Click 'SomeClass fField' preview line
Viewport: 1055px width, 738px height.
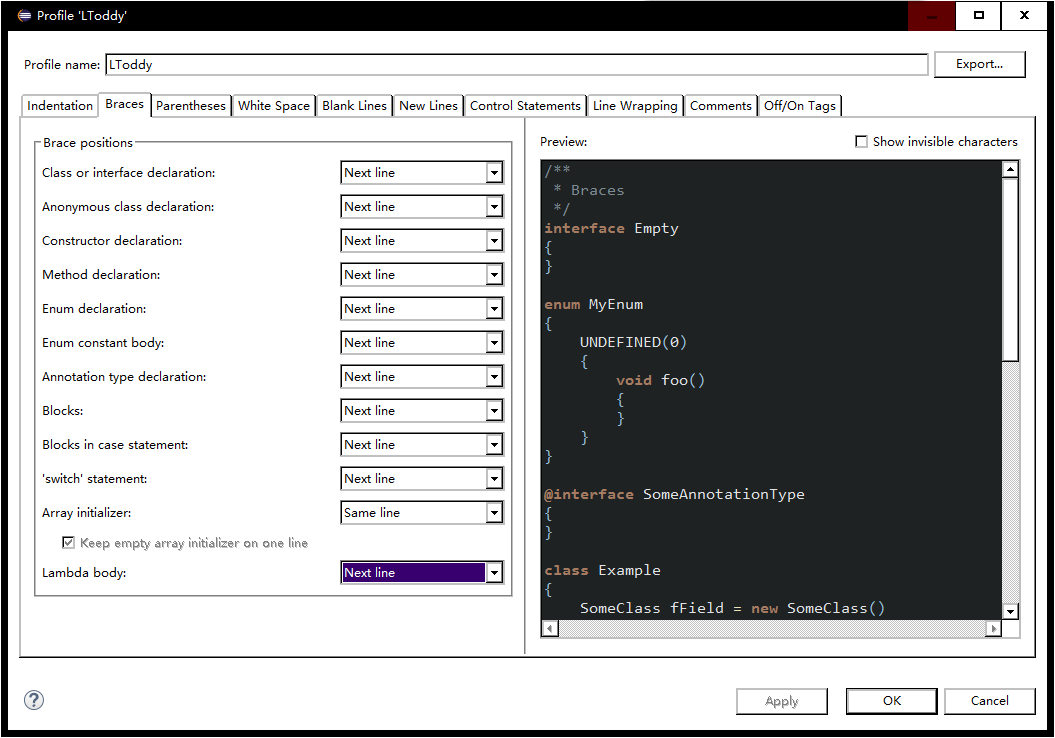732,608
